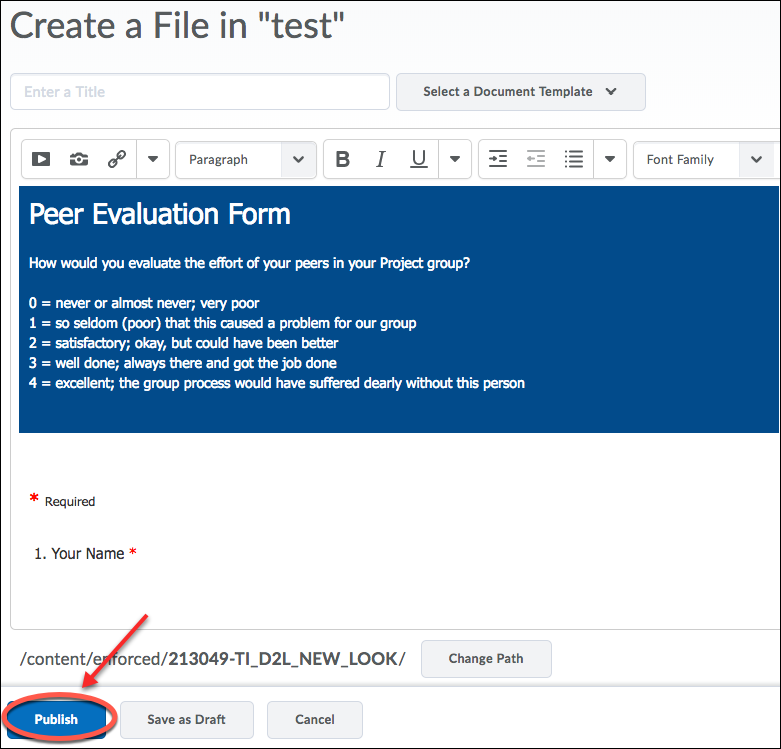
Task: Click the decrease indent icon
Action: (x=535, y=159)
